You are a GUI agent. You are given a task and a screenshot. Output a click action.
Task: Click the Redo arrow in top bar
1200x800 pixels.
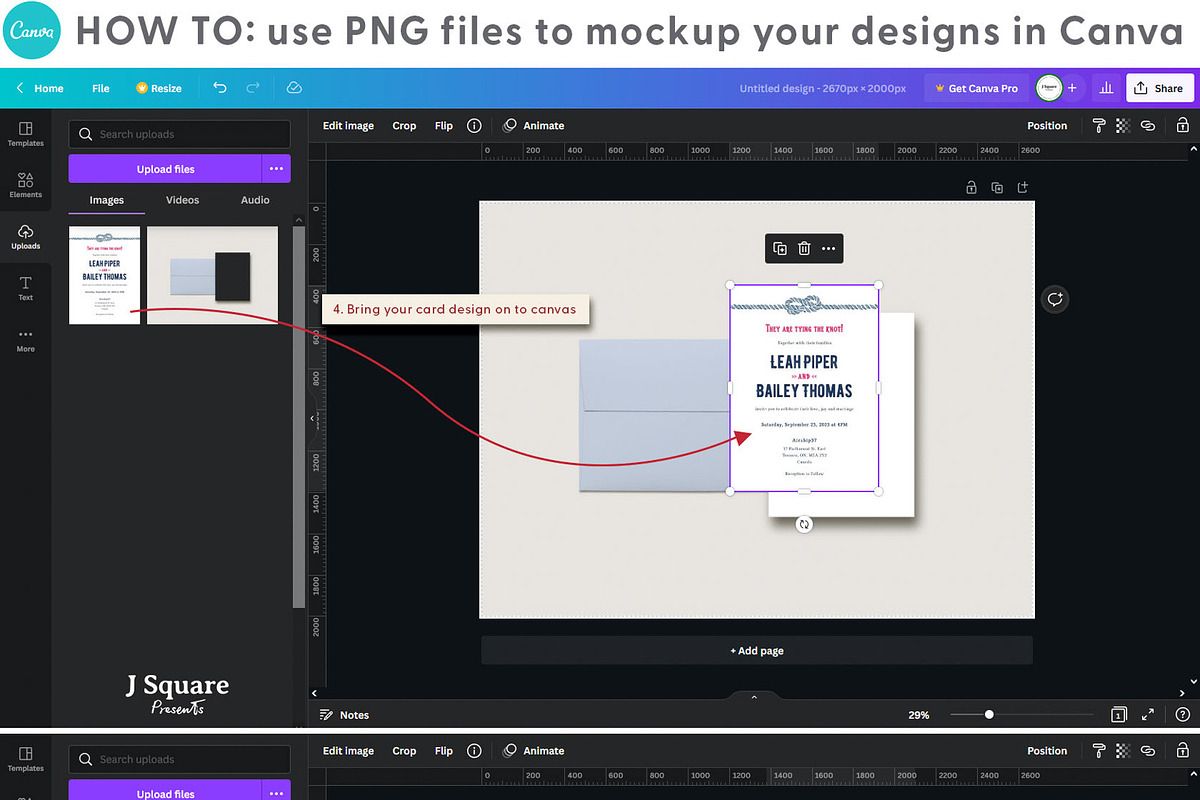point(253,88)
